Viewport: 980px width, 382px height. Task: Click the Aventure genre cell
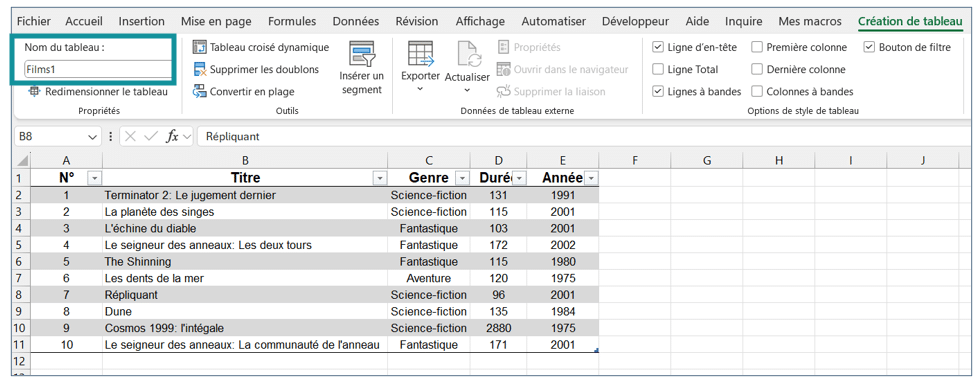pyautogui.click(x=429, y=278)
